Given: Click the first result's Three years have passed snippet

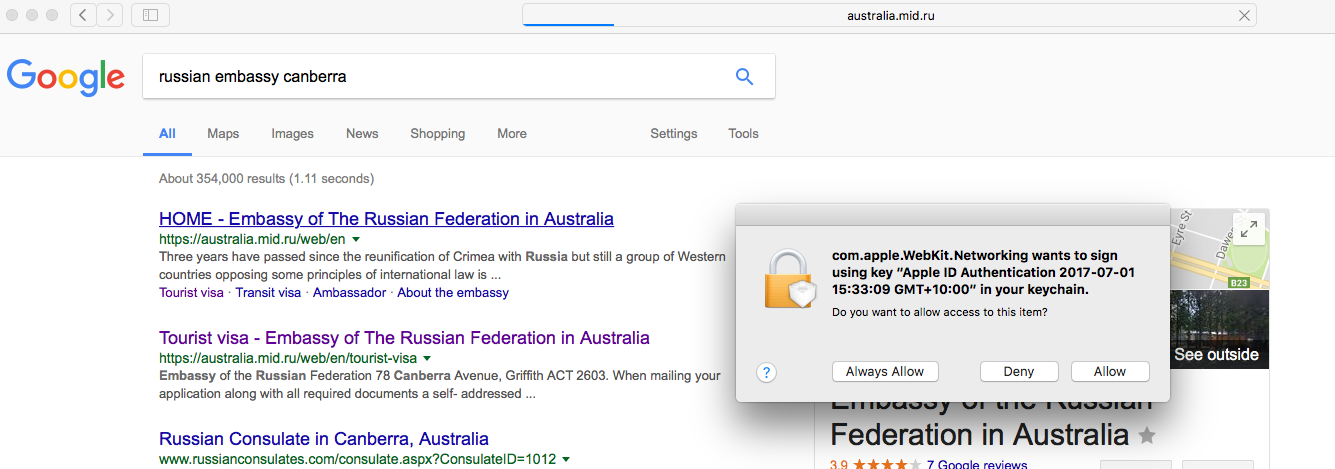Looking at the screenshot, I should 442,265.
